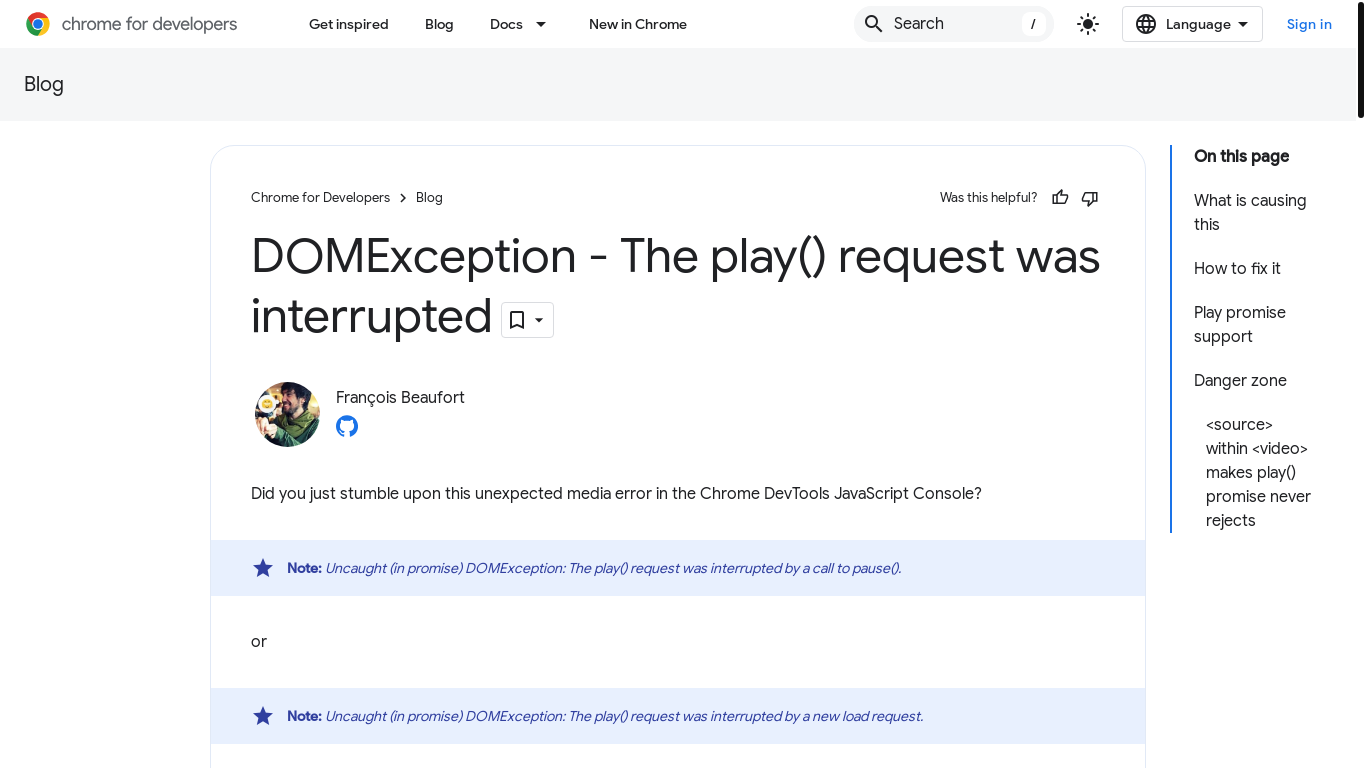The image size is (1366, 768).
Task: Go to Blog in top navigation
Action: 439,24
